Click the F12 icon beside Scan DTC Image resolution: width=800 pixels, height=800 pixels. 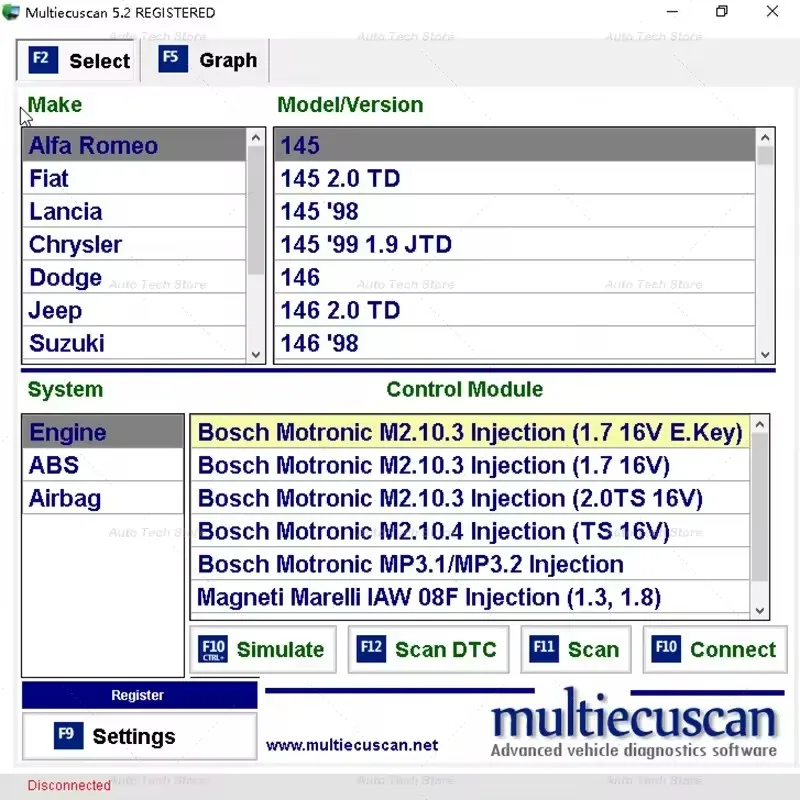371,648
